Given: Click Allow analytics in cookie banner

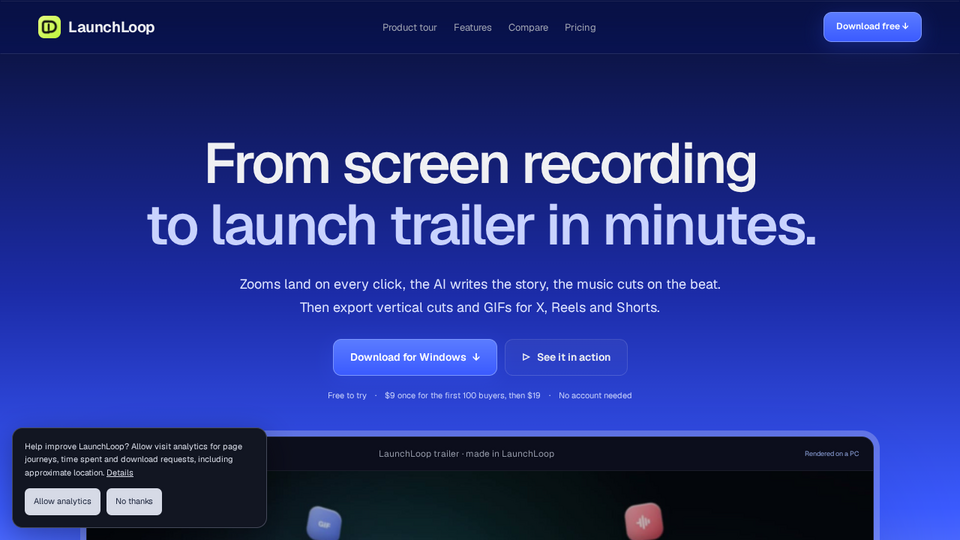Looking at the screenshot, I should [x=62, y=501].
